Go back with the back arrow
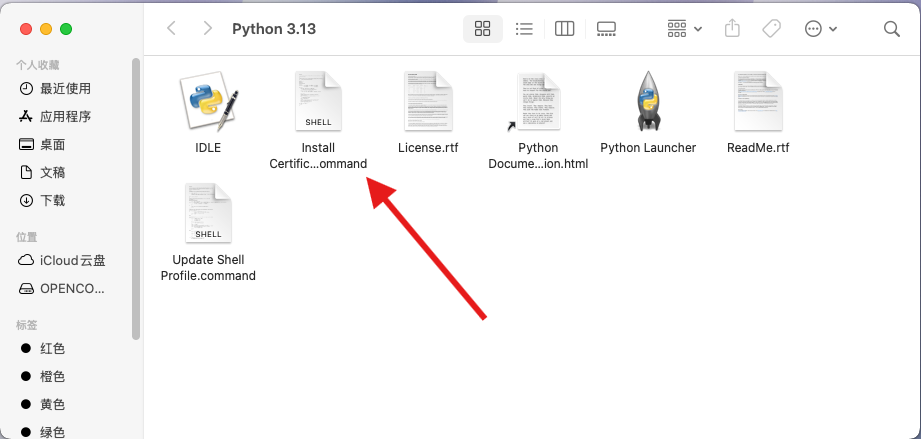Image resolution: width=921 pixels, height=439 pixels. [x=171, y=29]
